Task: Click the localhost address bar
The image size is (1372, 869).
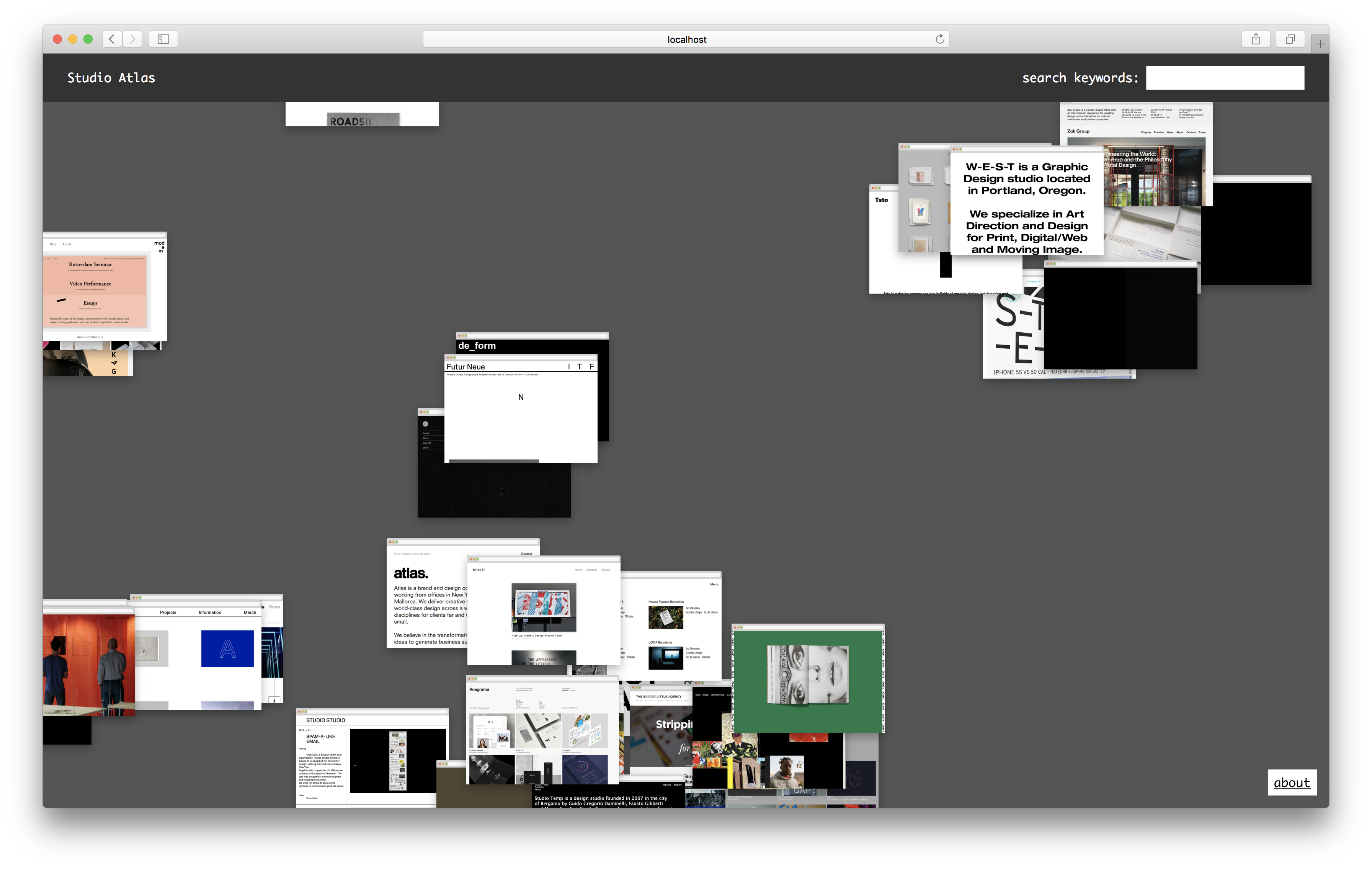Action: tap(686, 39)
